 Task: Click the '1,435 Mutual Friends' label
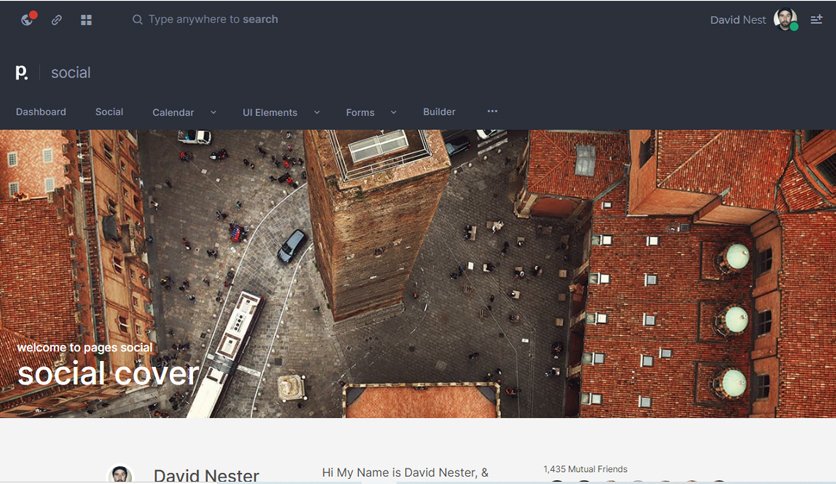(x=585, y=469)
